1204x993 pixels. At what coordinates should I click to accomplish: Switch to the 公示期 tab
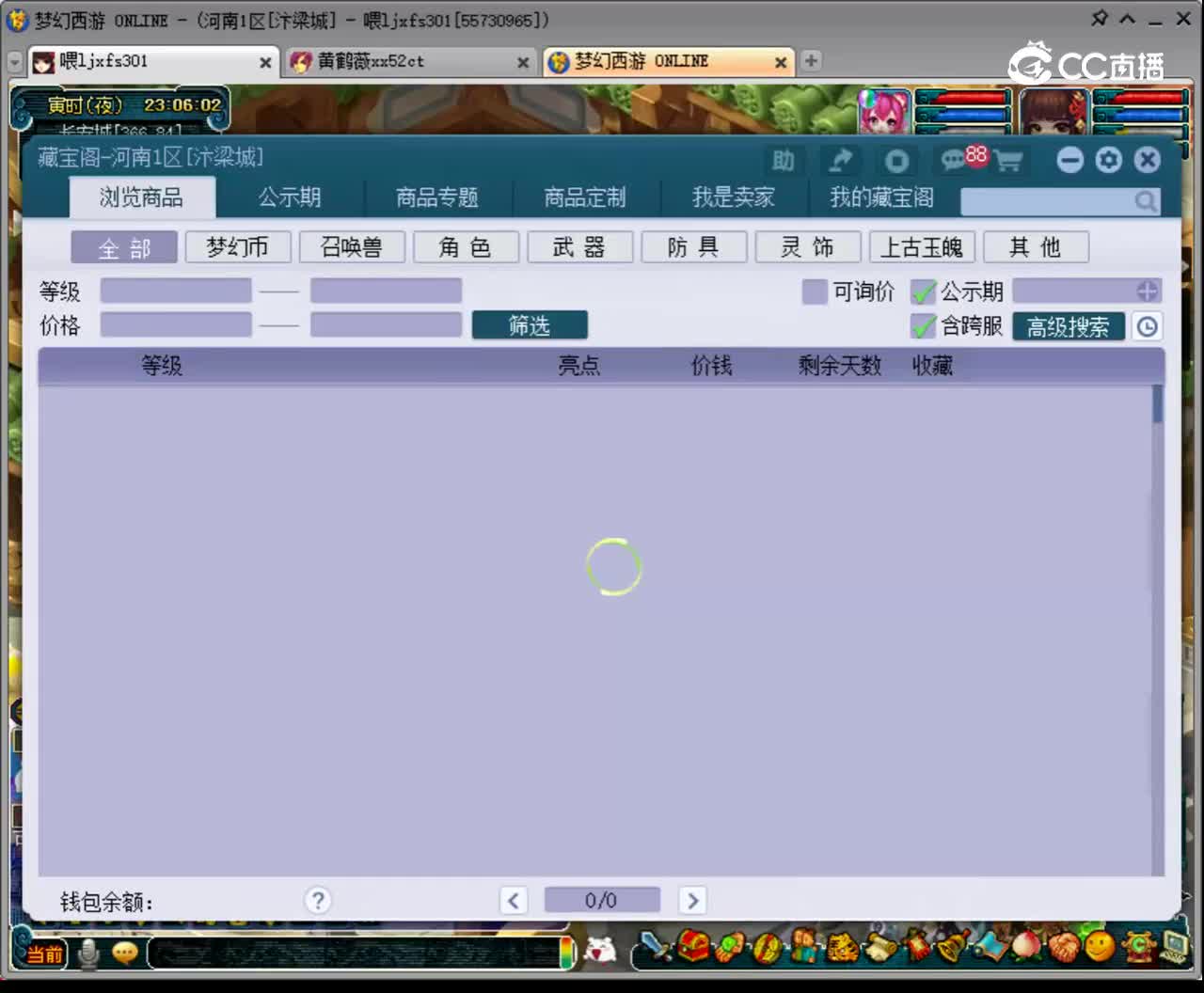[x=291, y=197]
